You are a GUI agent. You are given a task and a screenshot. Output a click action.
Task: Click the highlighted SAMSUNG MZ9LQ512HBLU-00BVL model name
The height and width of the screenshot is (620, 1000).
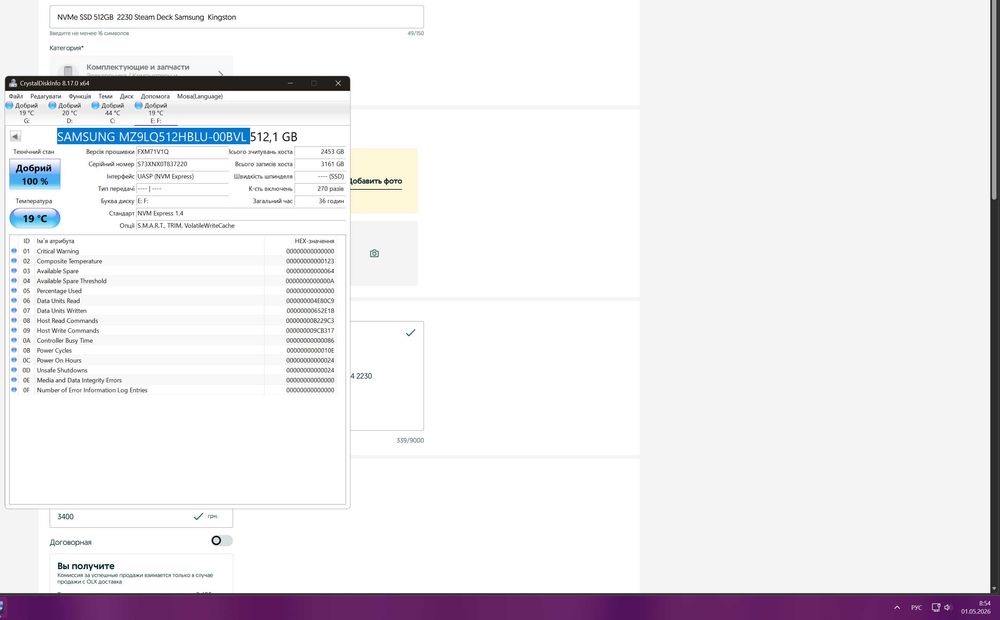pos(153,137)
